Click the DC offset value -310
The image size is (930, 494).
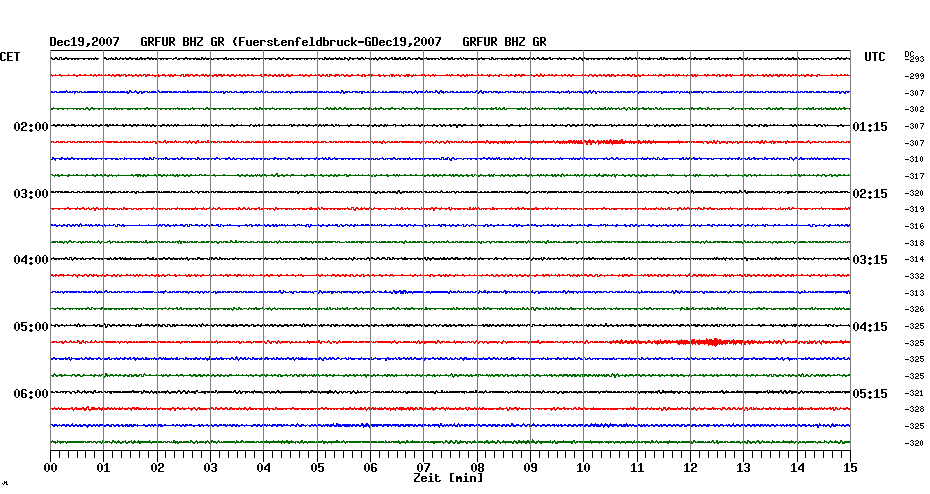[x=915, y=160]
